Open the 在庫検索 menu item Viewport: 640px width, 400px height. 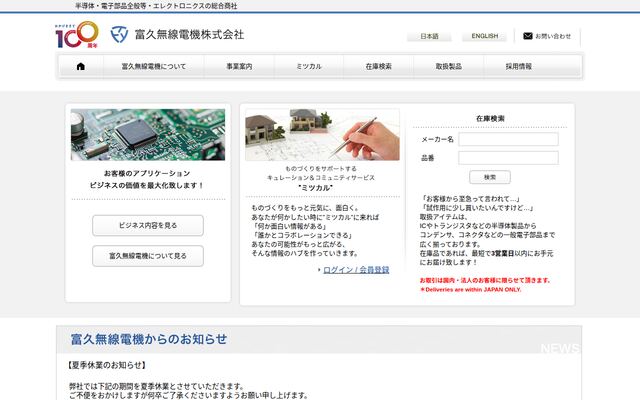(x=379, y=66)
